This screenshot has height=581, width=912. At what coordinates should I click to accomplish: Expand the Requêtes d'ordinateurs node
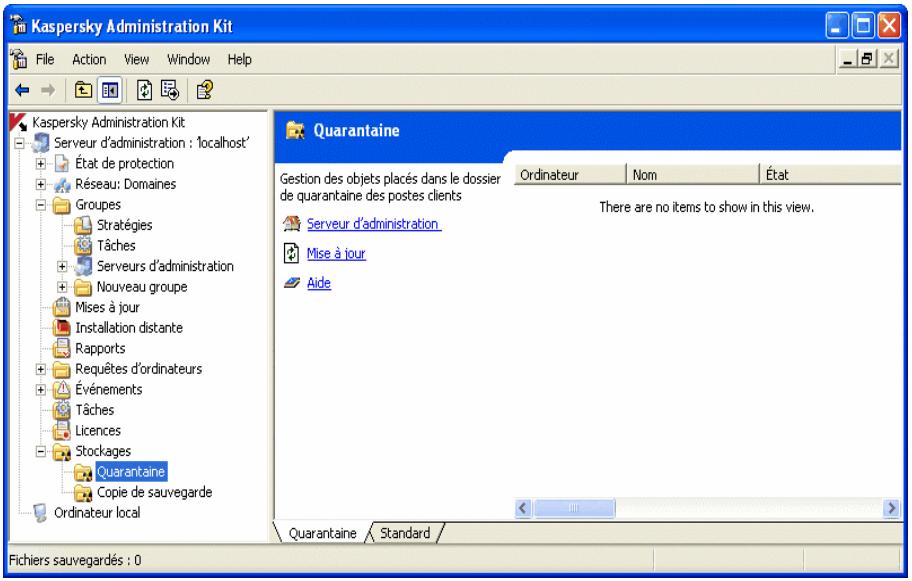pyautogui.click(x=41, y=369)
